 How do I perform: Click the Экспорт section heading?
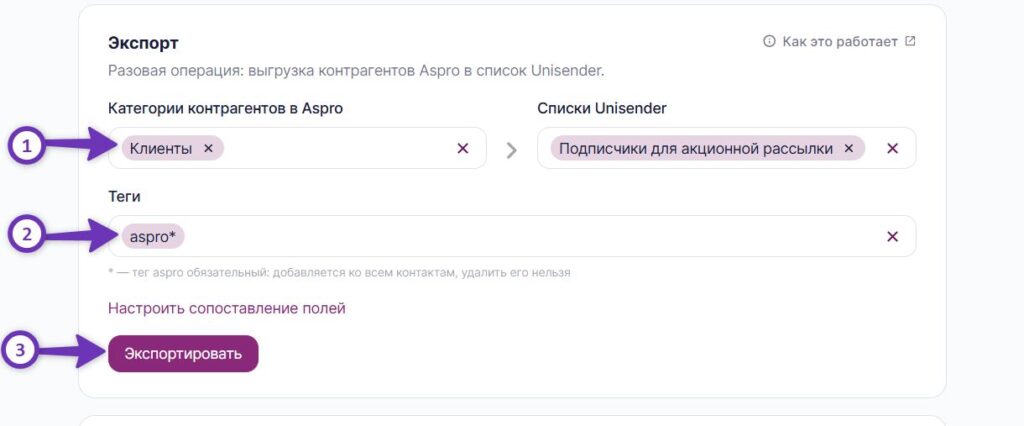pos(143,43)
